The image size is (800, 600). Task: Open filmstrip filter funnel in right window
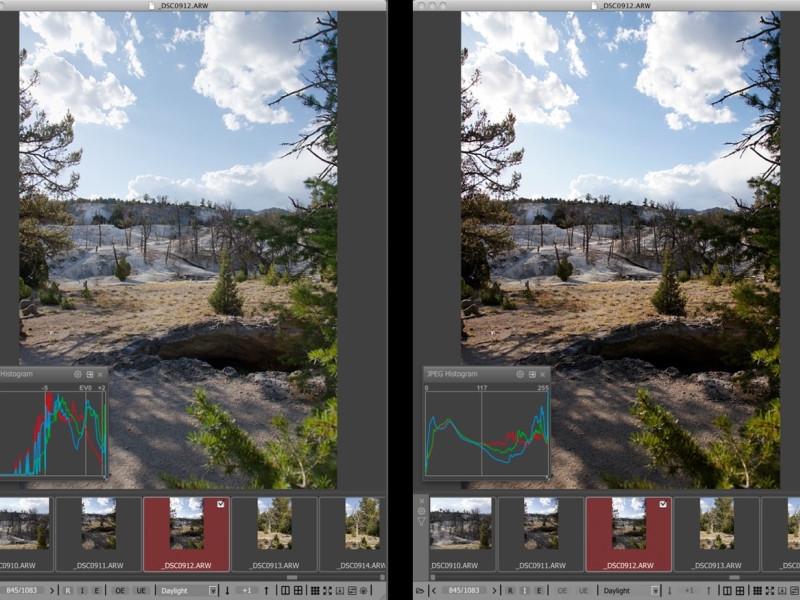point(421,521)
